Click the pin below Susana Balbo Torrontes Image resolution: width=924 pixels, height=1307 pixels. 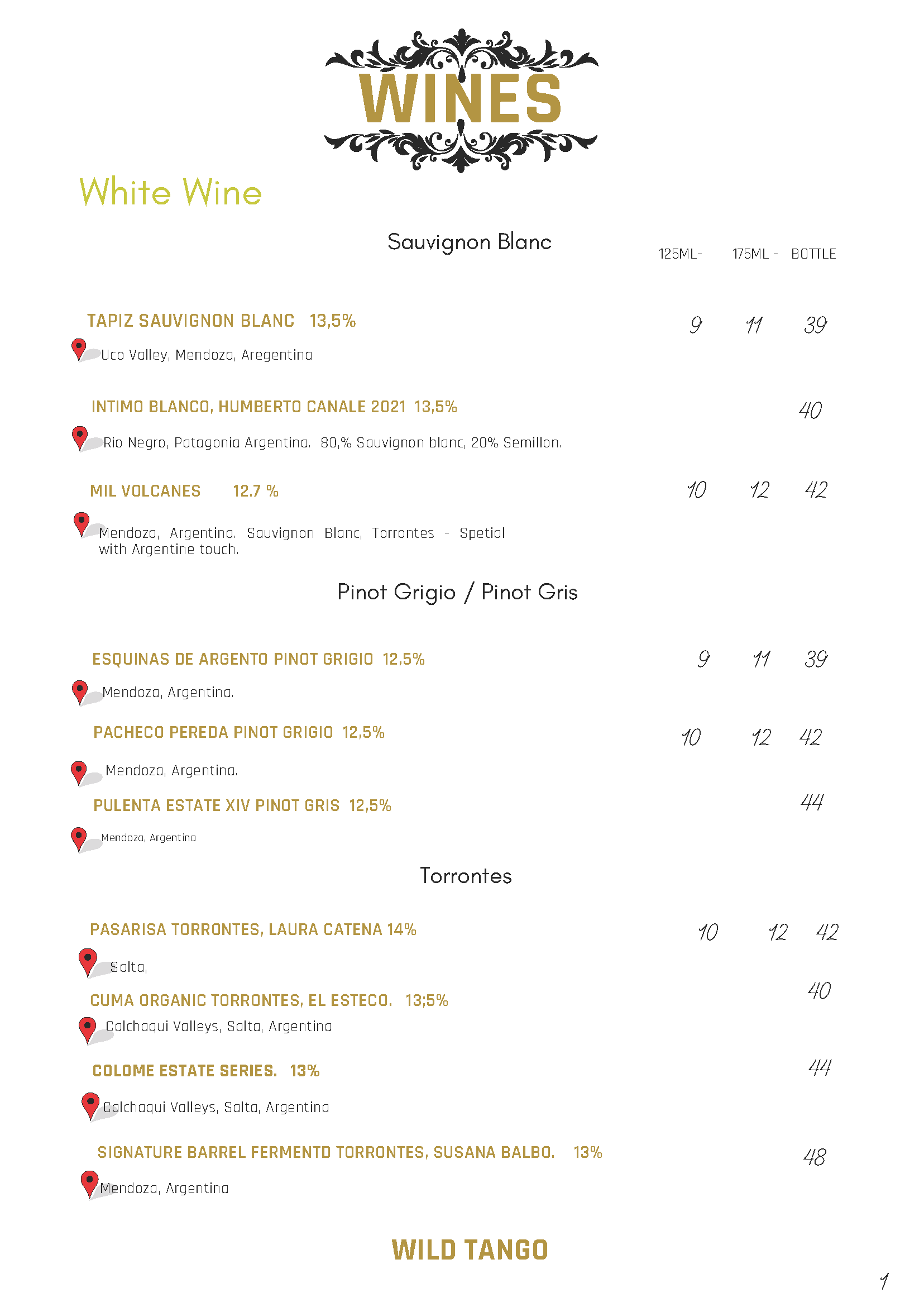(89, 1183)
